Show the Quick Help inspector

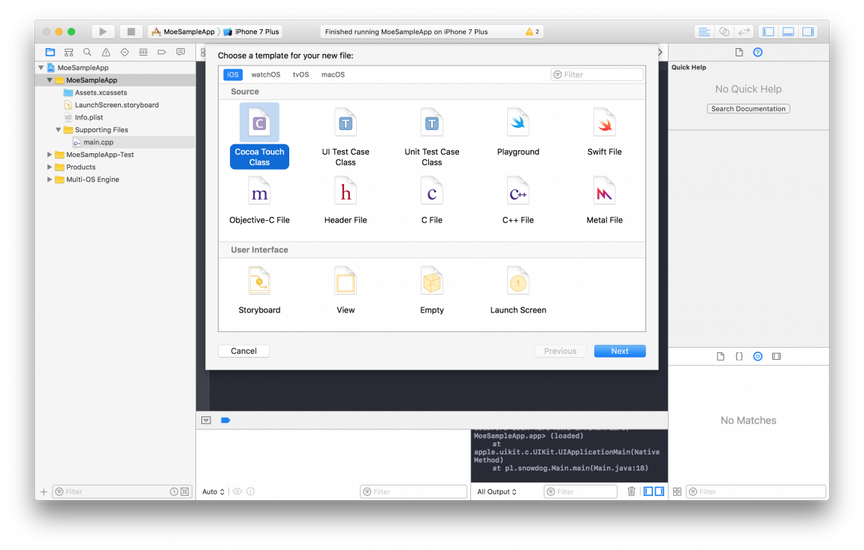[x=758, y=52]
